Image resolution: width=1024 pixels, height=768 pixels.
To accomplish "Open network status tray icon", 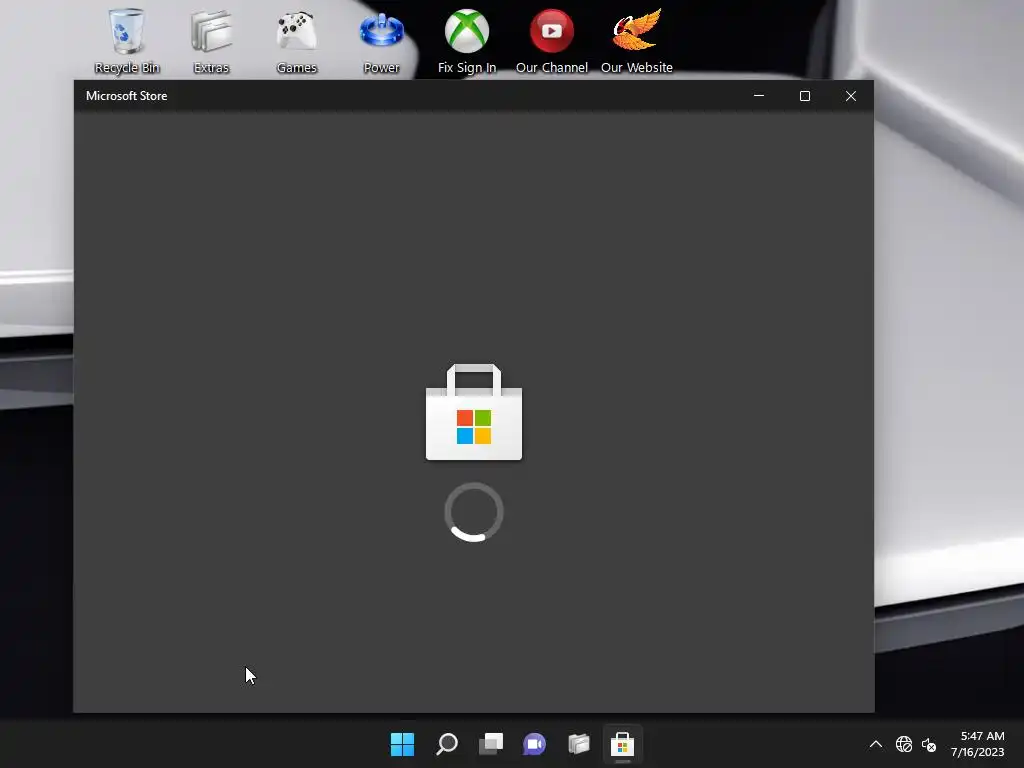I will [904, 744].
